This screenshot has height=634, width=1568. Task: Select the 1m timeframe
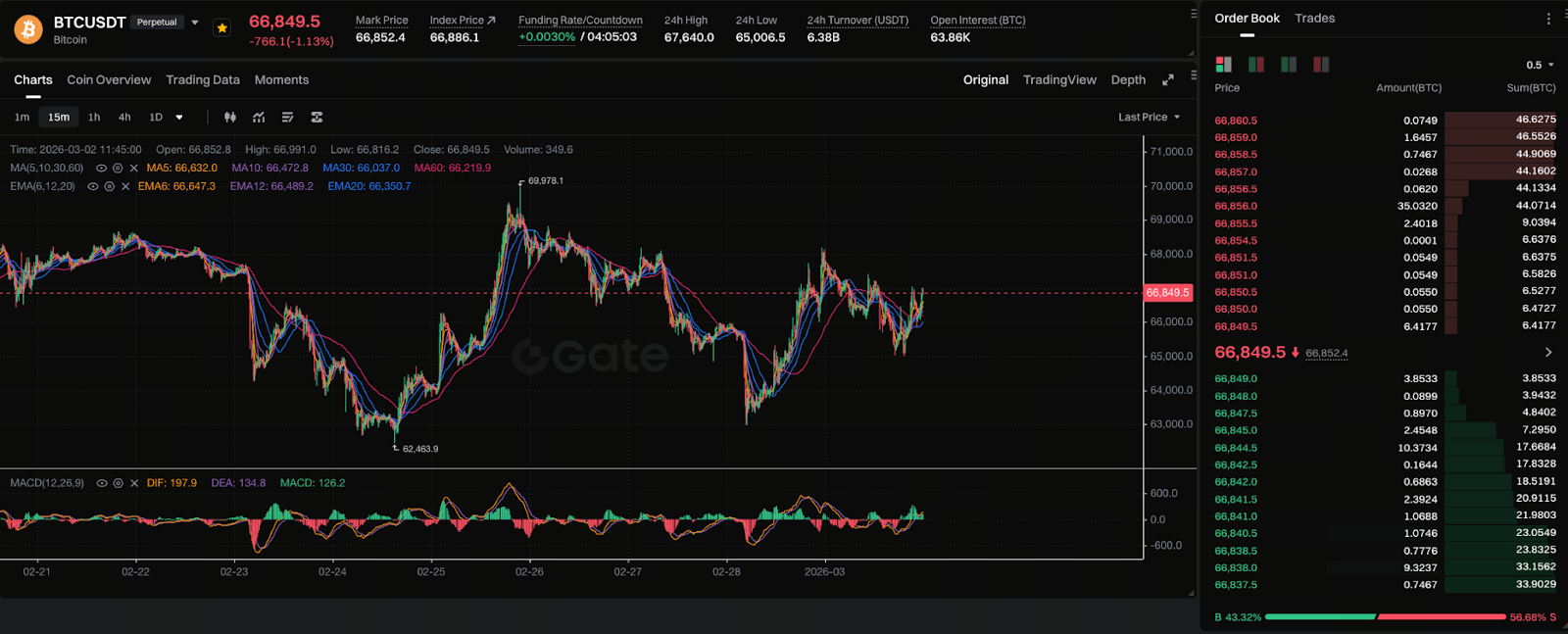pyautogui.click(x=22, y=118)
